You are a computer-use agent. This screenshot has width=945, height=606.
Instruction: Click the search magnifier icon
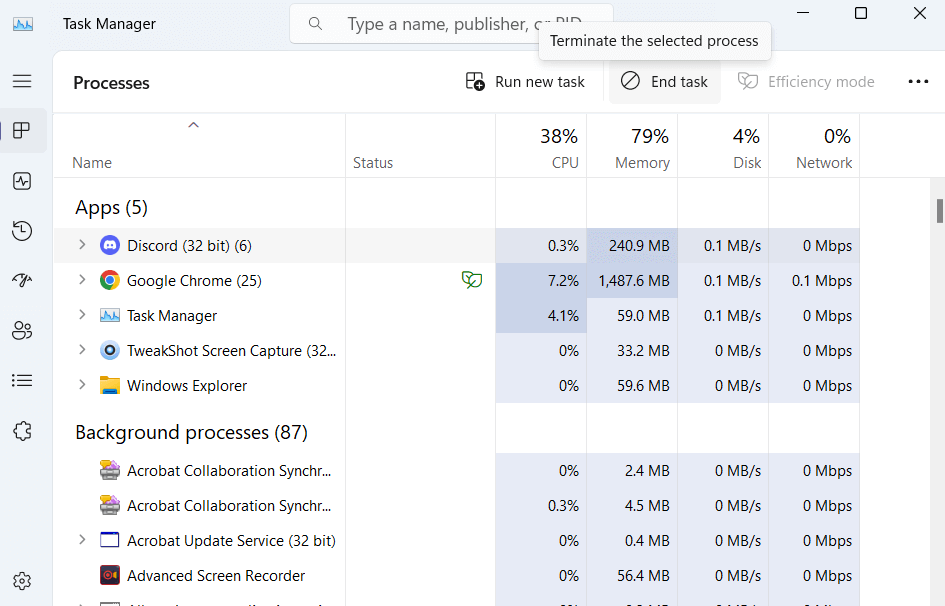(315, 23)
